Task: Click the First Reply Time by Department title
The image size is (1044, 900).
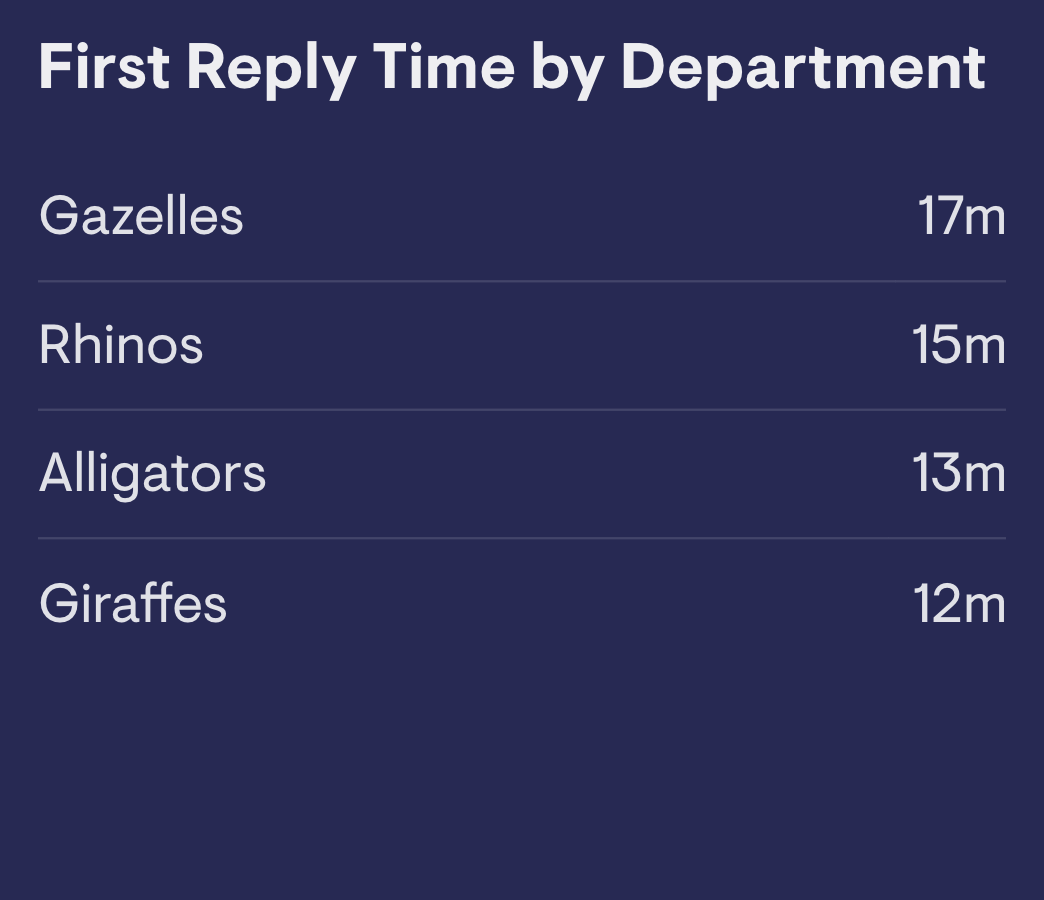Action: pyautogui.click(x=512, y=69)
